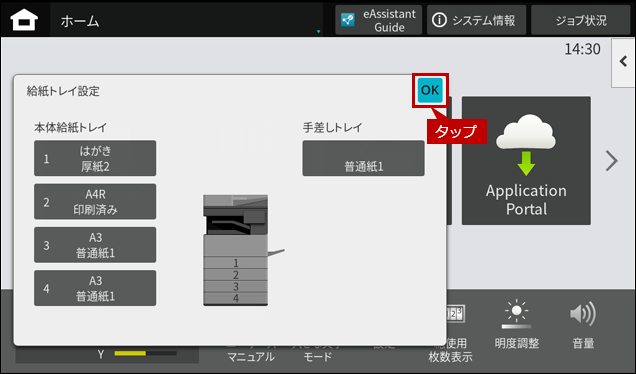Open the ホーム title dropdown indicator
This screenshot has width=636, height=374.
318,32
